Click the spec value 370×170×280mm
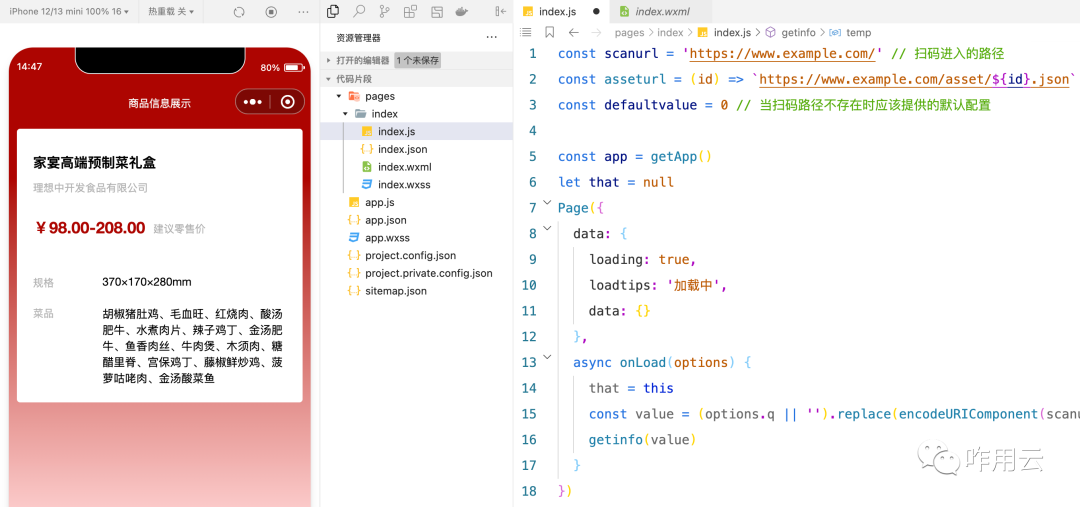The image size is (1080, 507). 147,282
